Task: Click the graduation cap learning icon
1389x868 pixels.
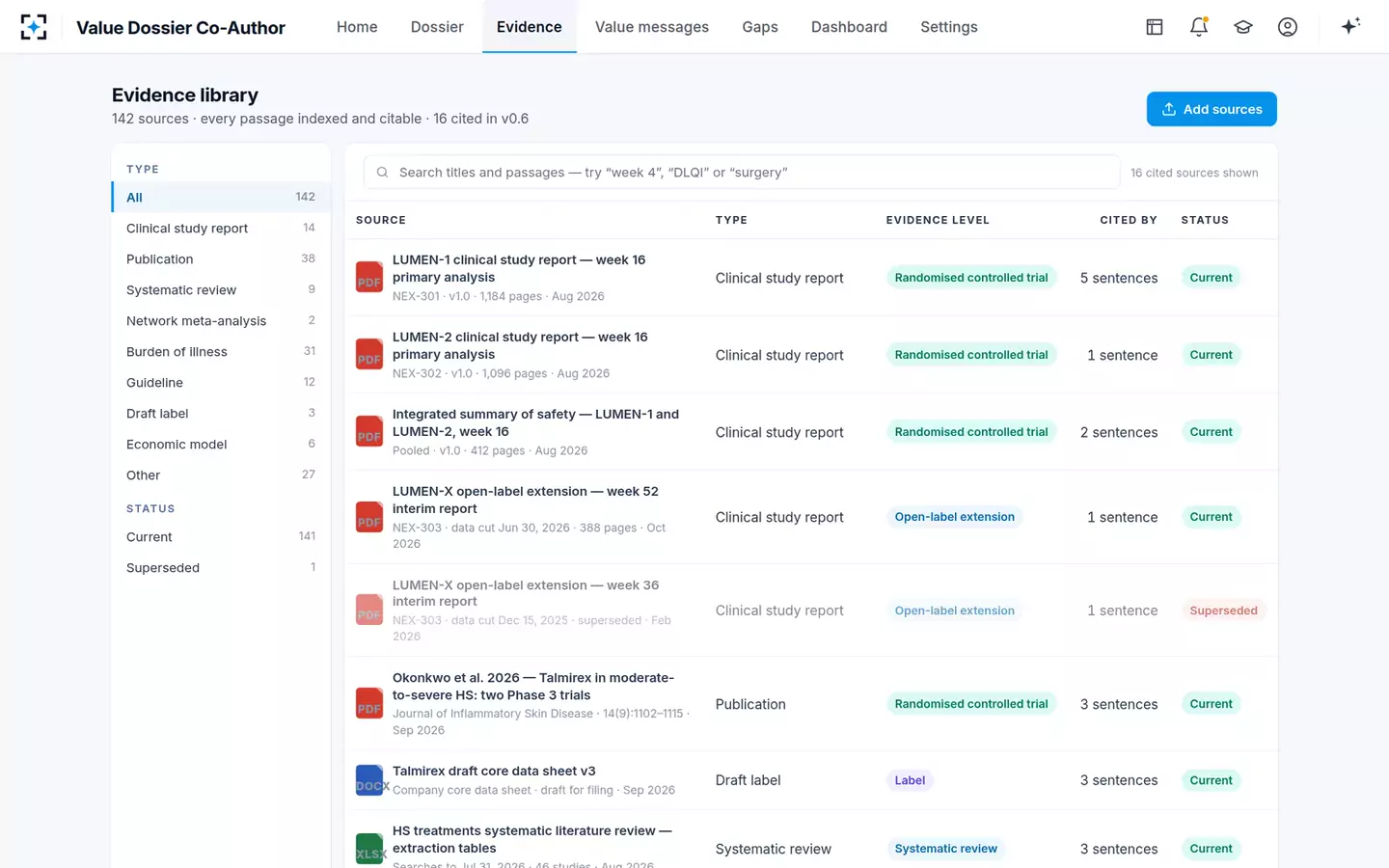Action: pos(1243,27)
